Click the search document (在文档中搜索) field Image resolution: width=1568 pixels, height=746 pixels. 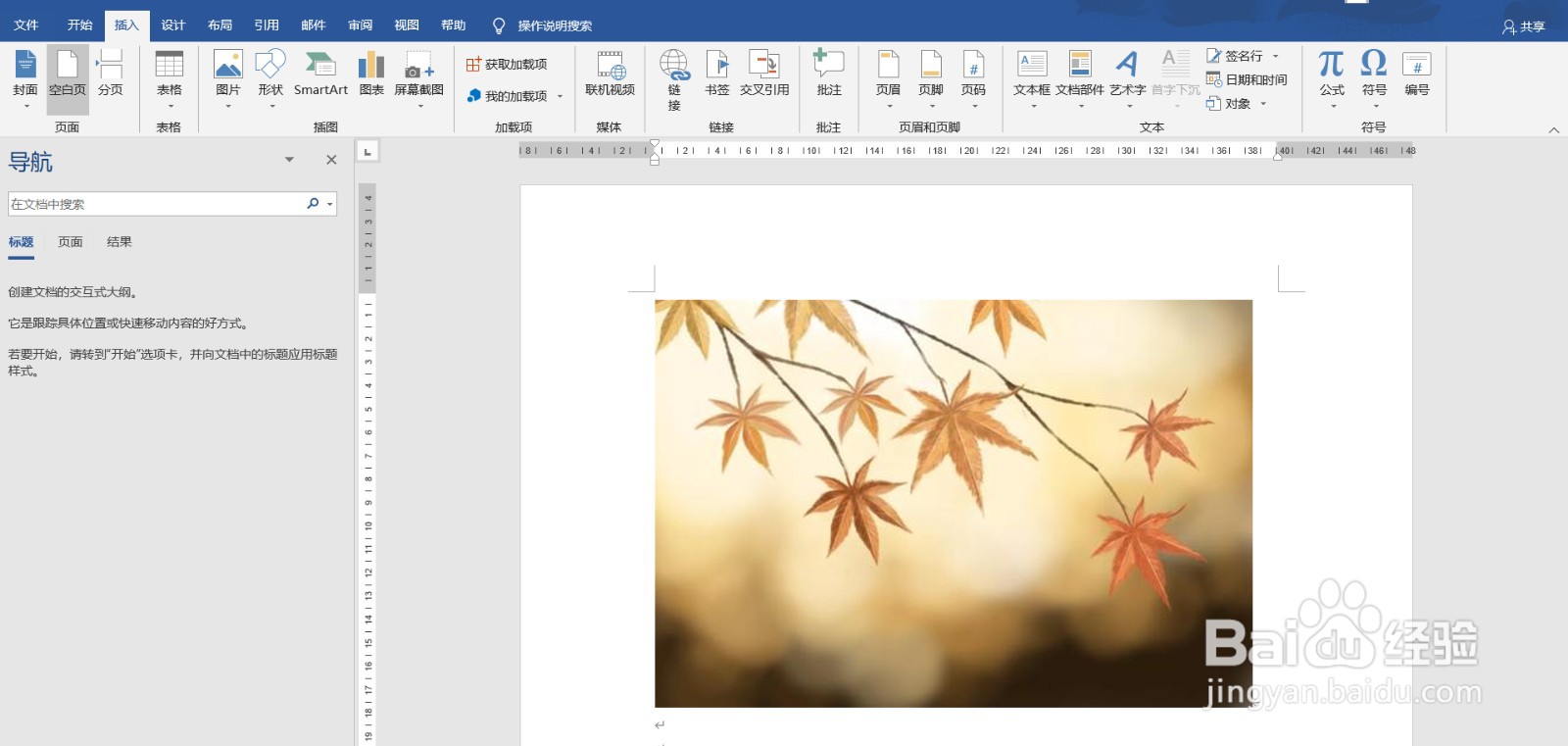(157, 204)
